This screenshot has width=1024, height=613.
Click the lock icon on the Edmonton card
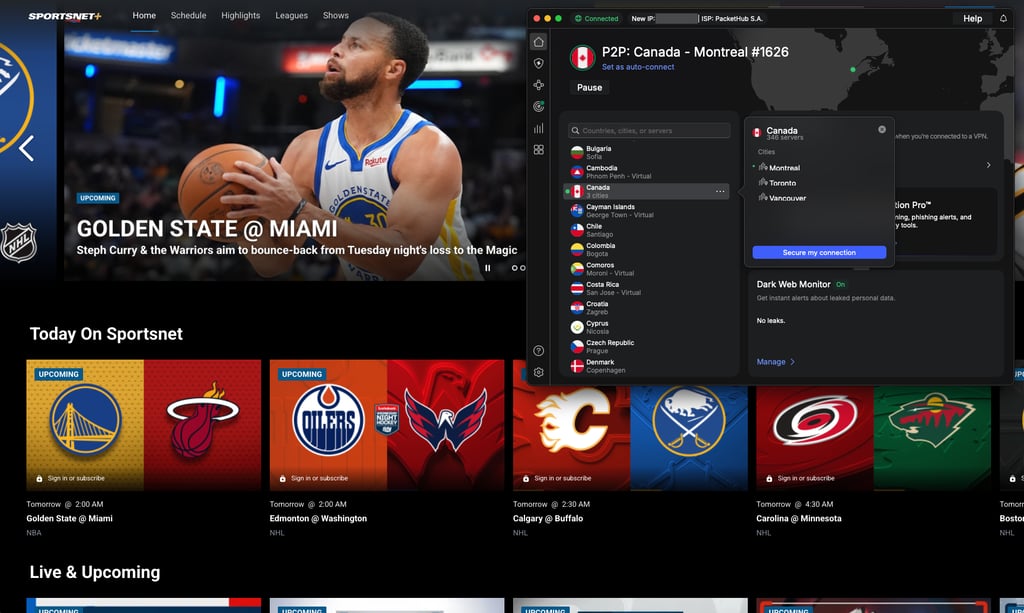[282, 479]
